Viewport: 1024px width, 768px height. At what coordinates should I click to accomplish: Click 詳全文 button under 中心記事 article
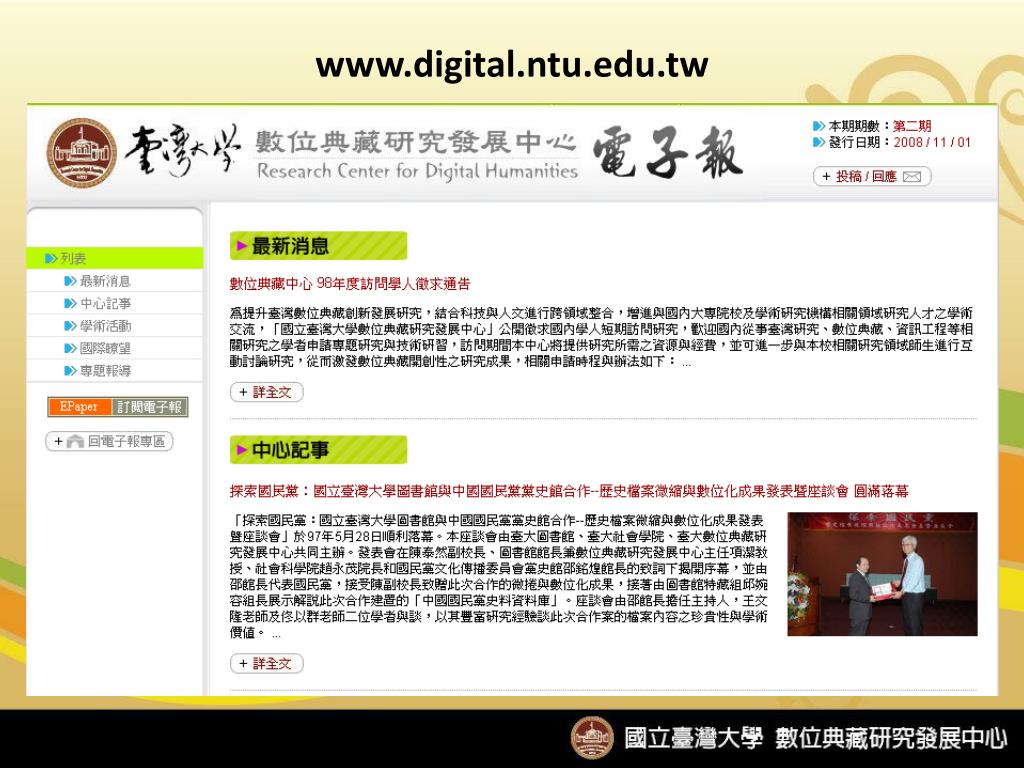266,664
